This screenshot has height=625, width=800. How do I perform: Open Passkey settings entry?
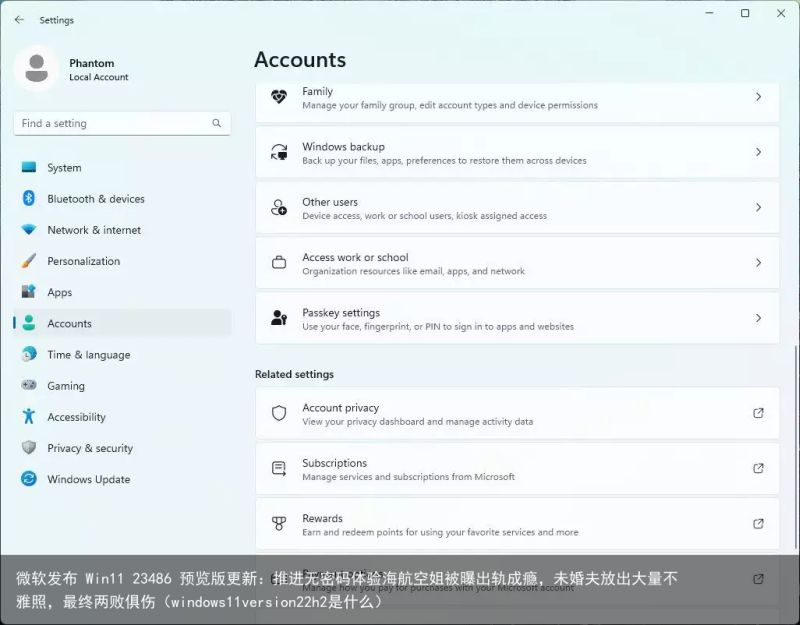(517, 318)
